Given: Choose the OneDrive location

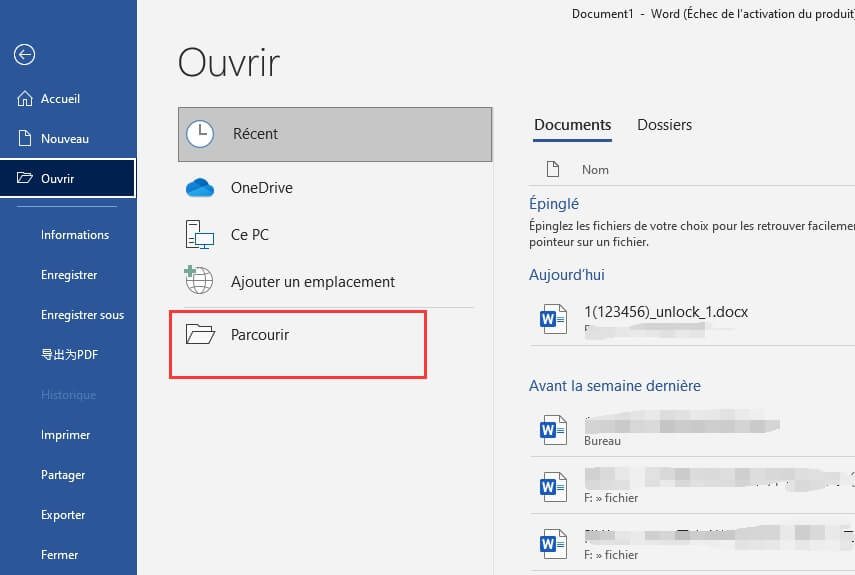Looking at the screenshot, I should [x=262, y=188].
